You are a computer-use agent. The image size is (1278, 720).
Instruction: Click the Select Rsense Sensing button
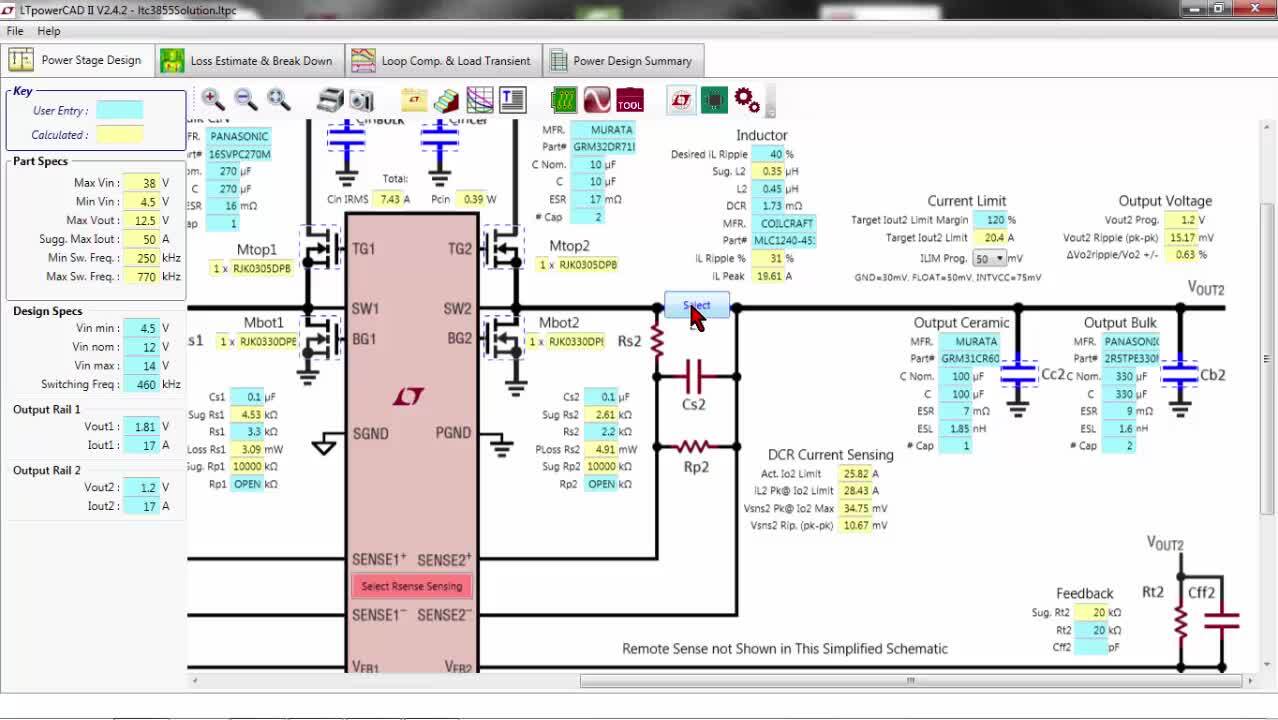pos(413,585)
